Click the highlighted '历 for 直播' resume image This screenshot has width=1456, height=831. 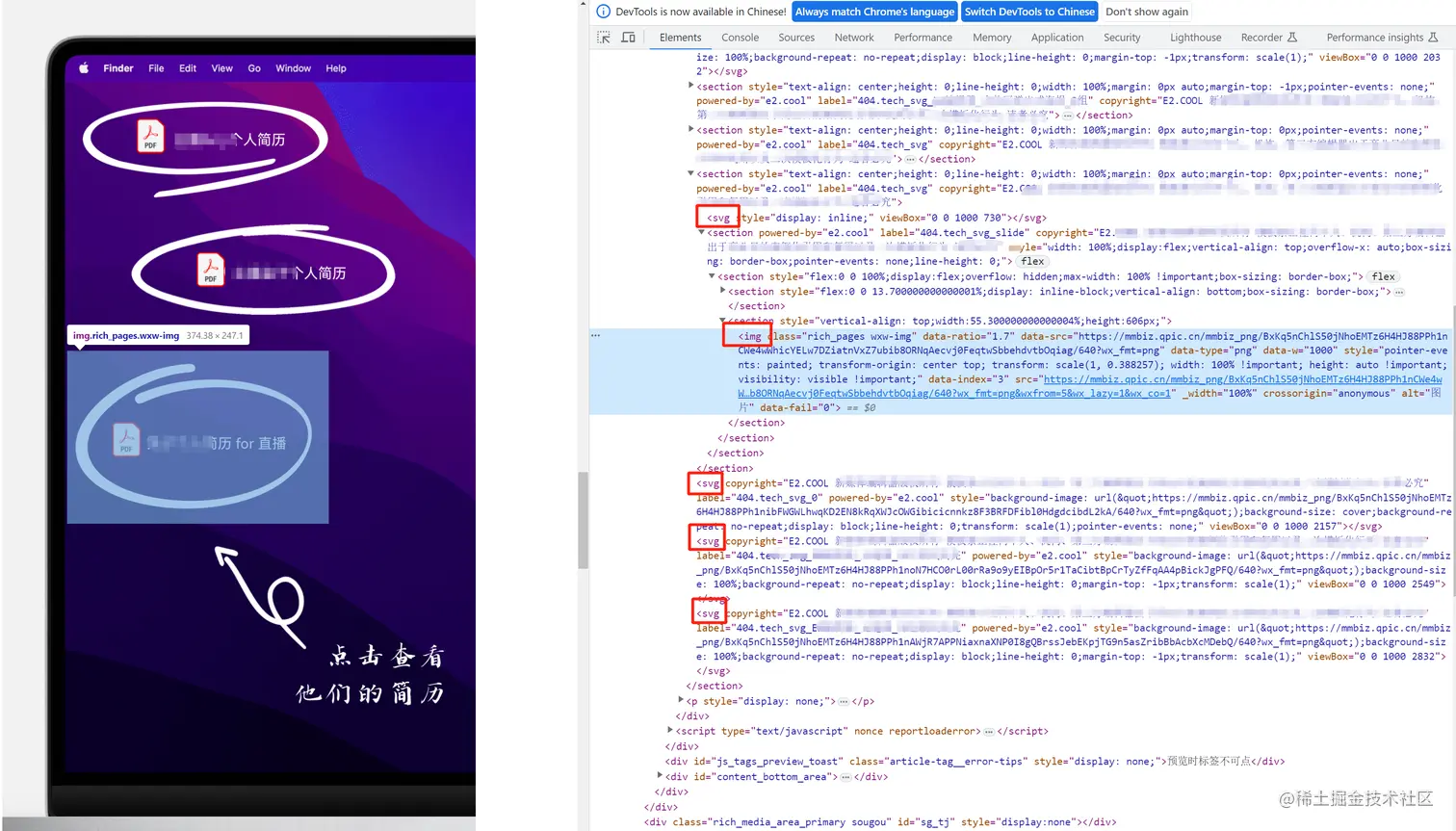197,437
